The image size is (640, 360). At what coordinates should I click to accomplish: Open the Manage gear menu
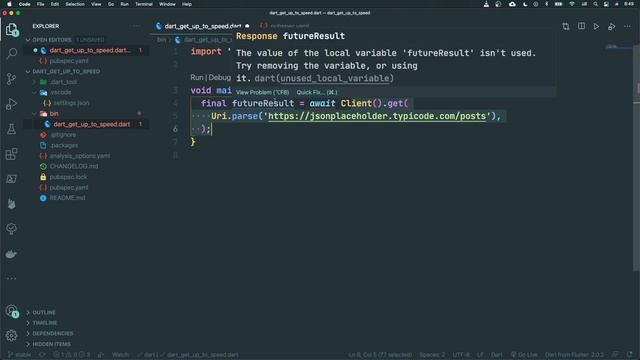pyautogui.click(x=11, y=336)
